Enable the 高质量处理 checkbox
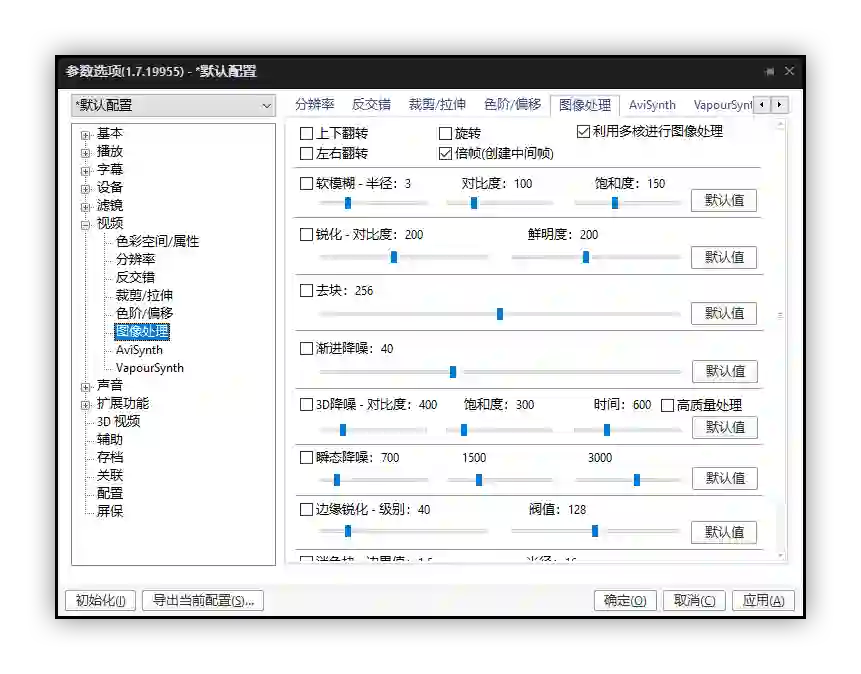 tap(668, 405)
